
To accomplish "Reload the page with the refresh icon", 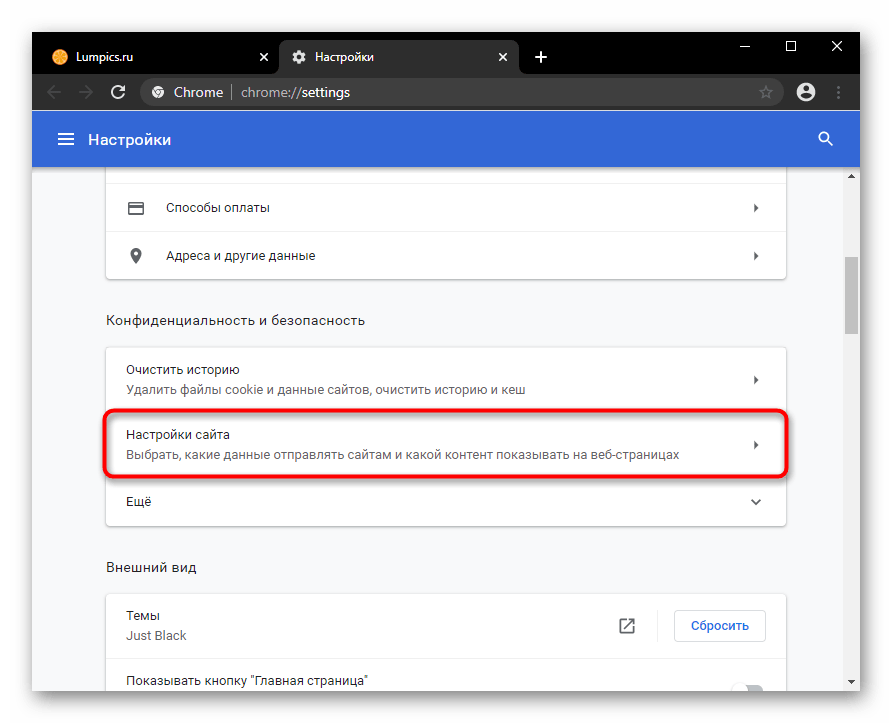I will click(118, 93).
